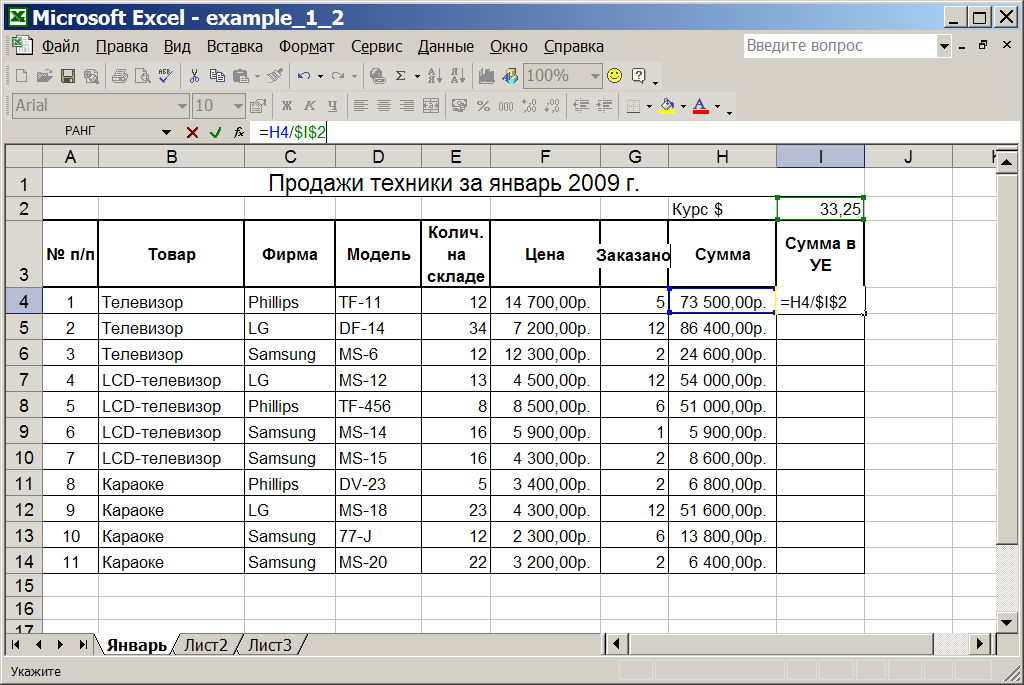
Task: Open the Файл menu
Action: (x=61, y=47)
